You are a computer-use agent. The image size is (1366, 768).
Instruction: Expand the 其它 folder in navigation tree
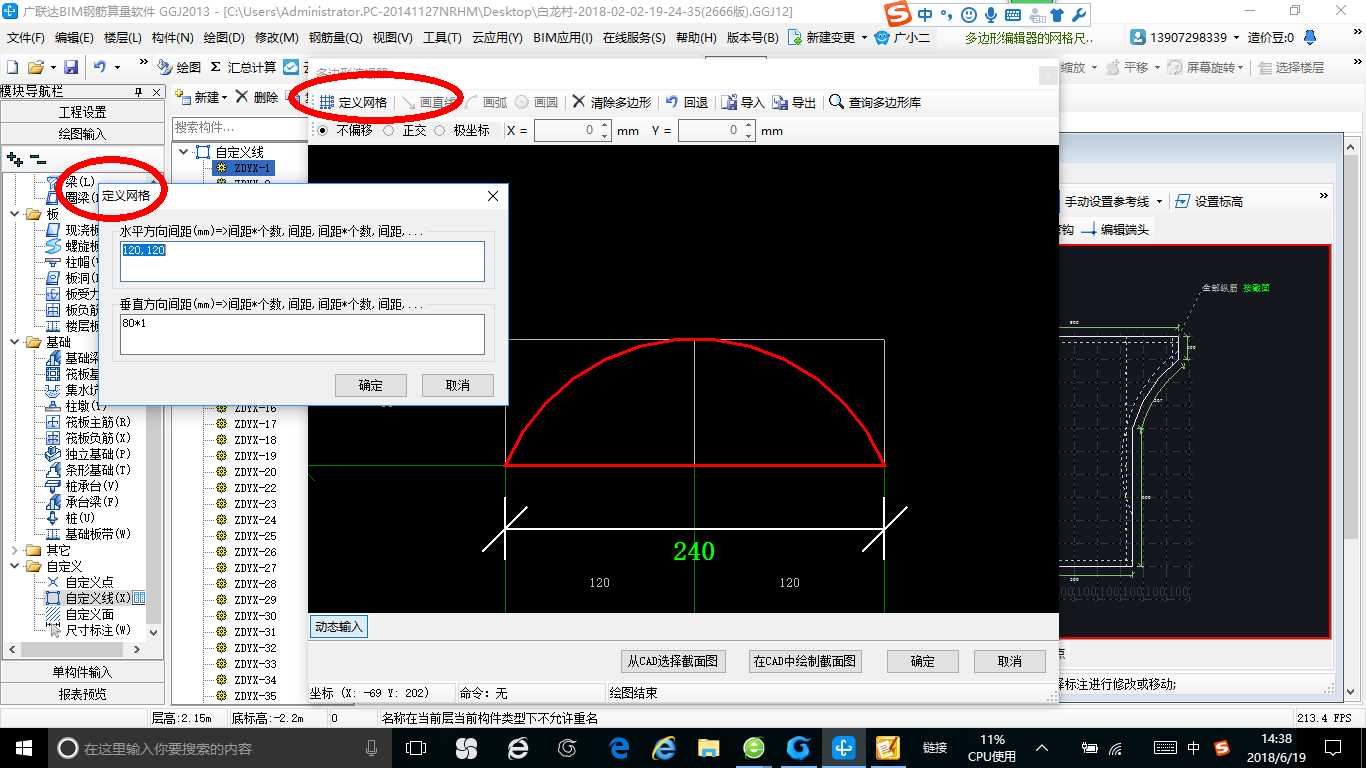[x=14, y=550]
